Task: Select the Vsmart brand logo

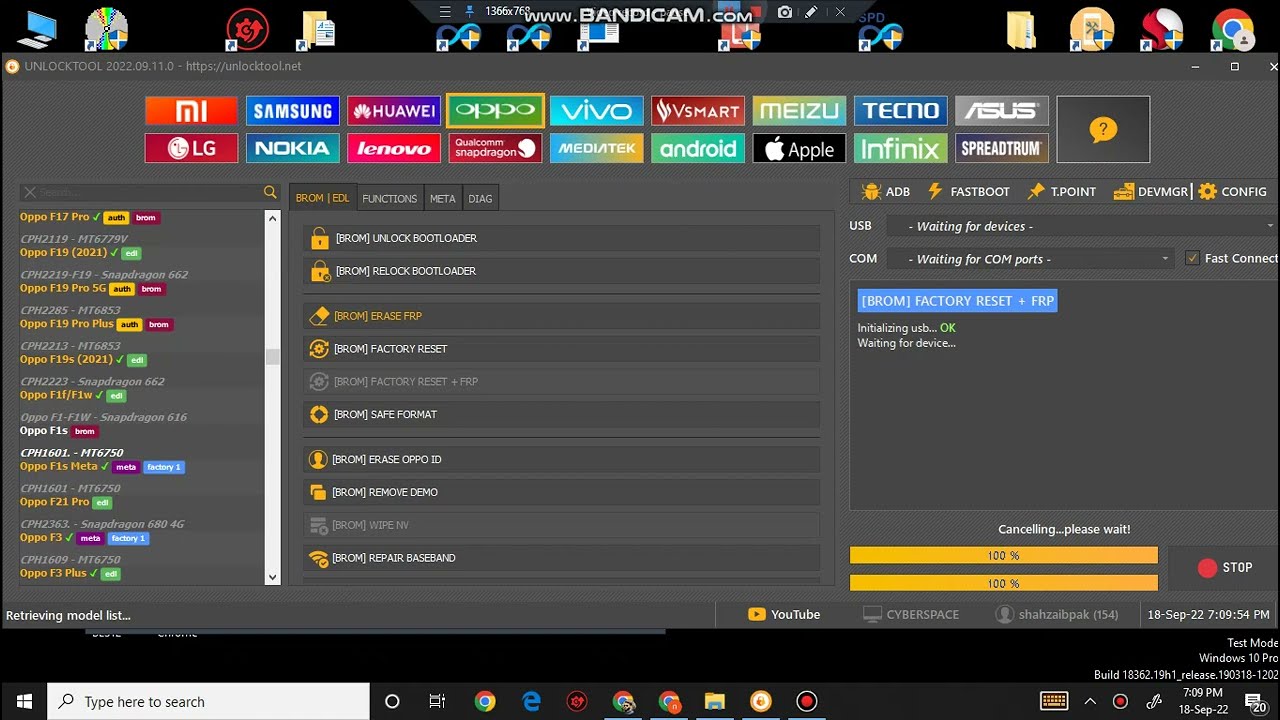Action: click(697, 111)
